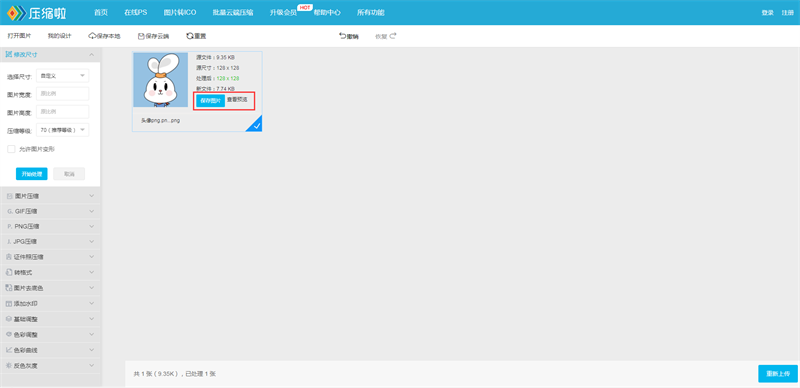This screenshot has width=800, height=388.
Task: Expand the 基础调整 section chevron
Action: [x=91, y=319]
